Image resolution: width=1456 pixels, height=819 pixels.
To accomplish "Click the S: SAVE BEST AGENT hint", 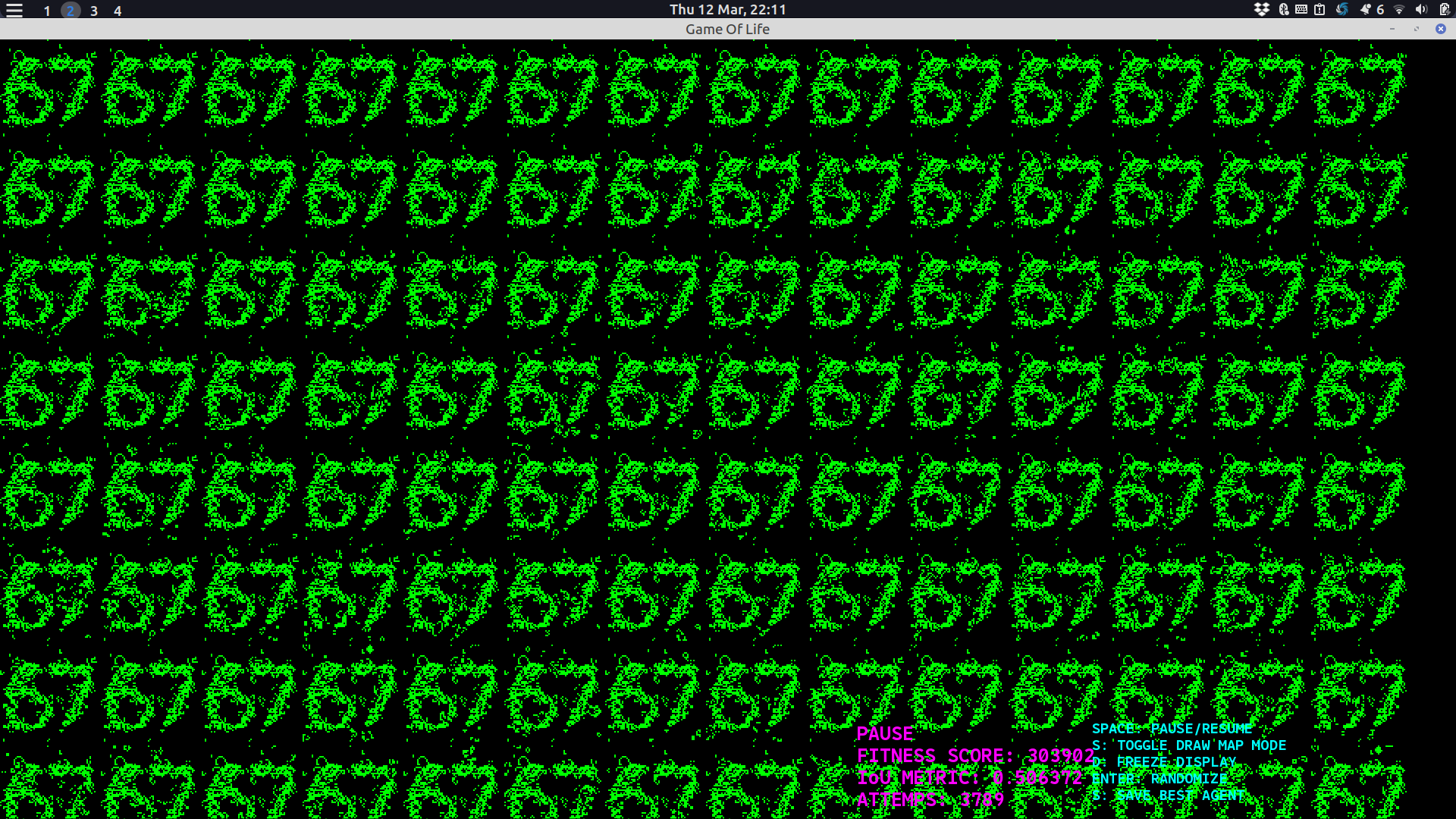I will [x=1169, y=795].
